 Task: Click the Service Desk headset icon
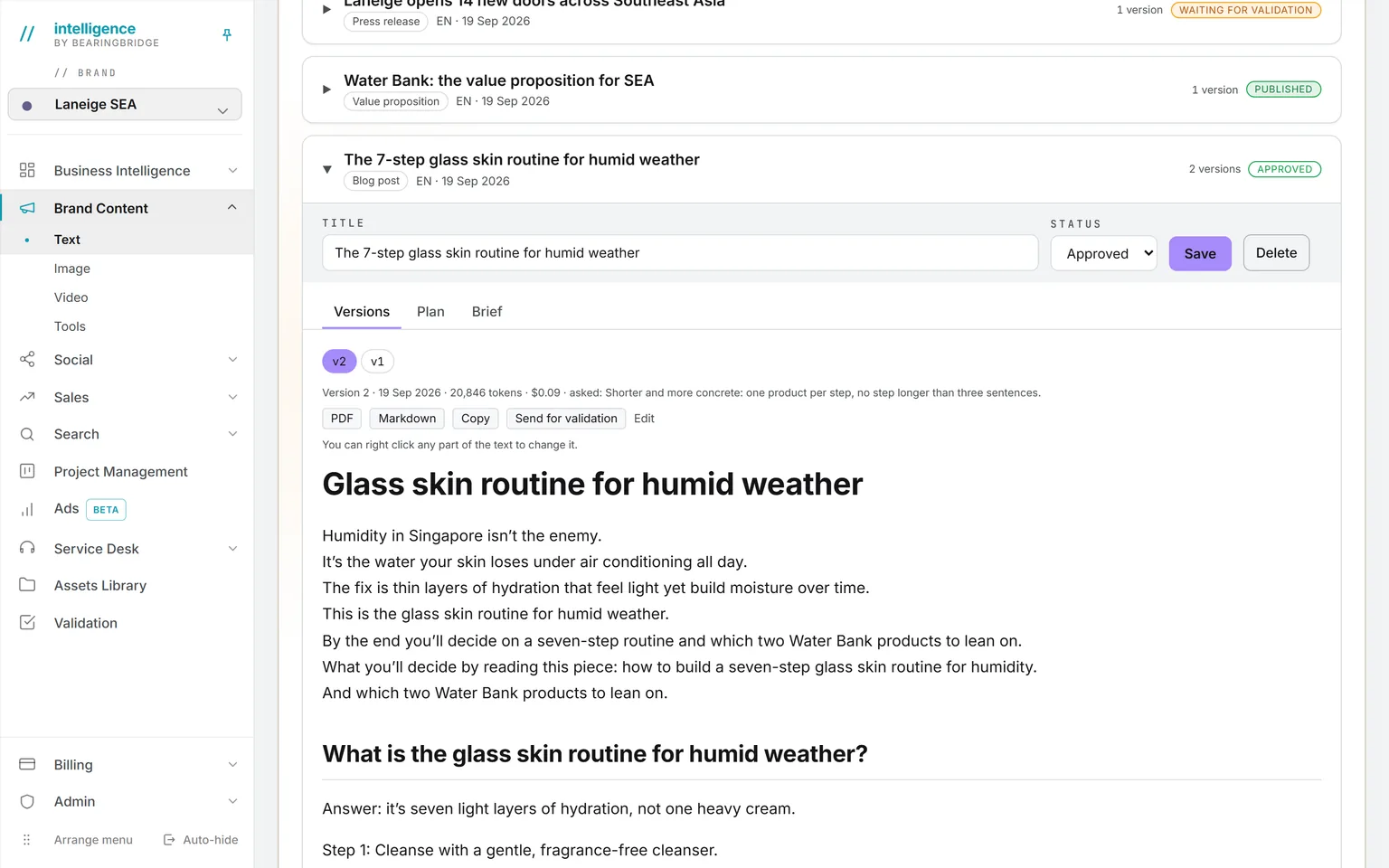27,548
